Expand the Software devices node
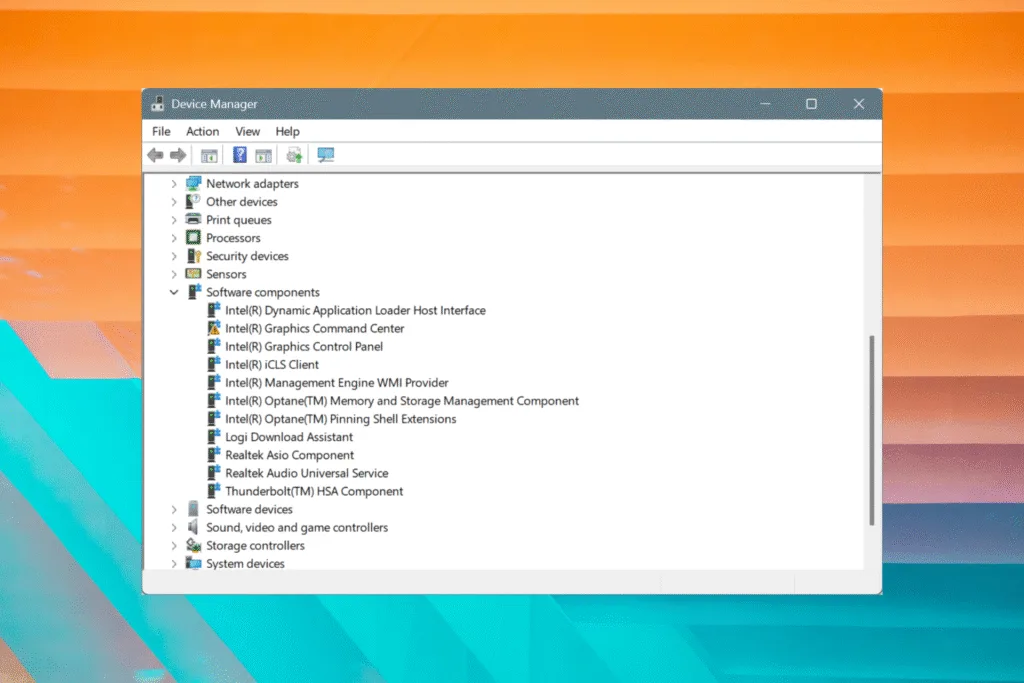The height and width of the screenshot is (683, 1024). (174, 509)
